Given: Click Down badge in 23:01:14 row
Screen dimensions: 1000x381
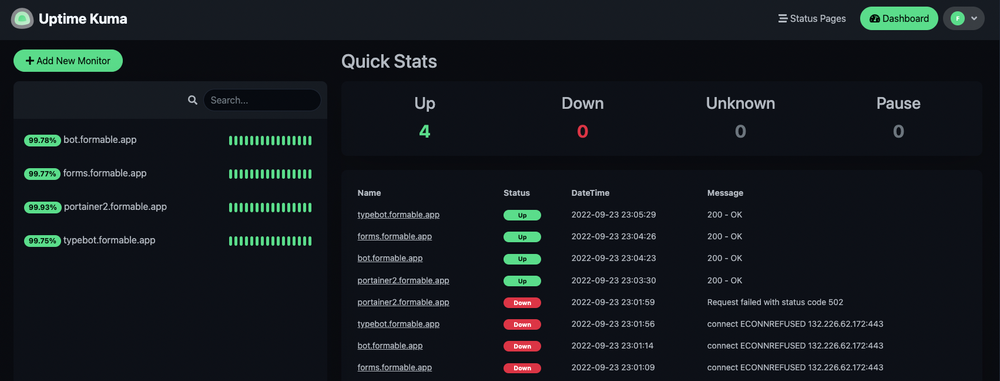Looking at the screenshot, I should pos(522,346).
